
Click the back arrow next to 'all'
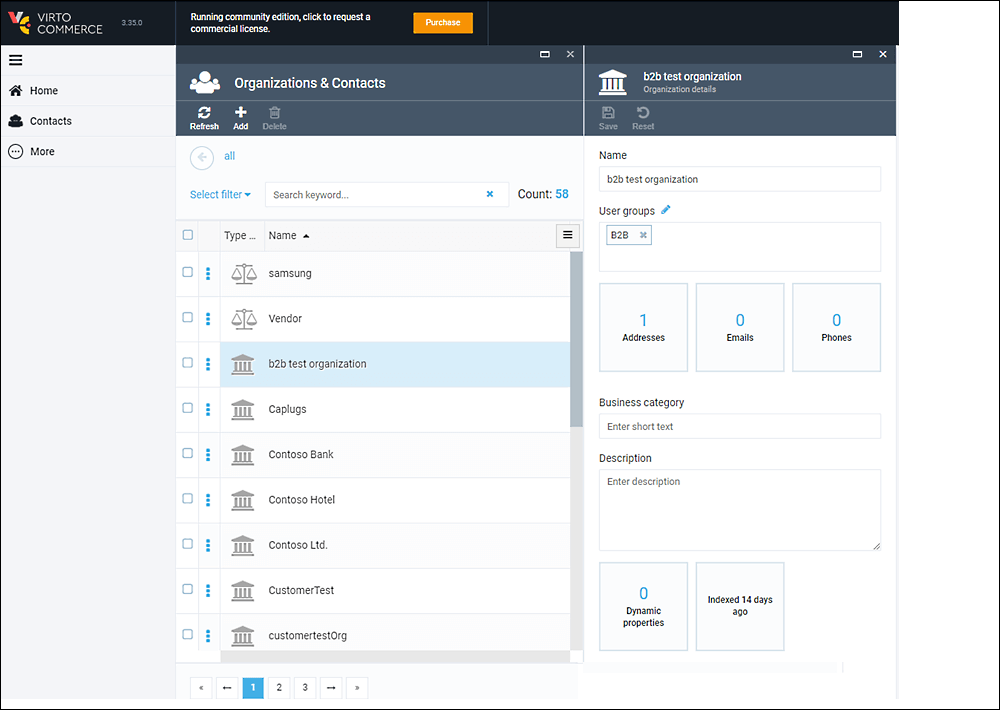click(x=202, y=157)
